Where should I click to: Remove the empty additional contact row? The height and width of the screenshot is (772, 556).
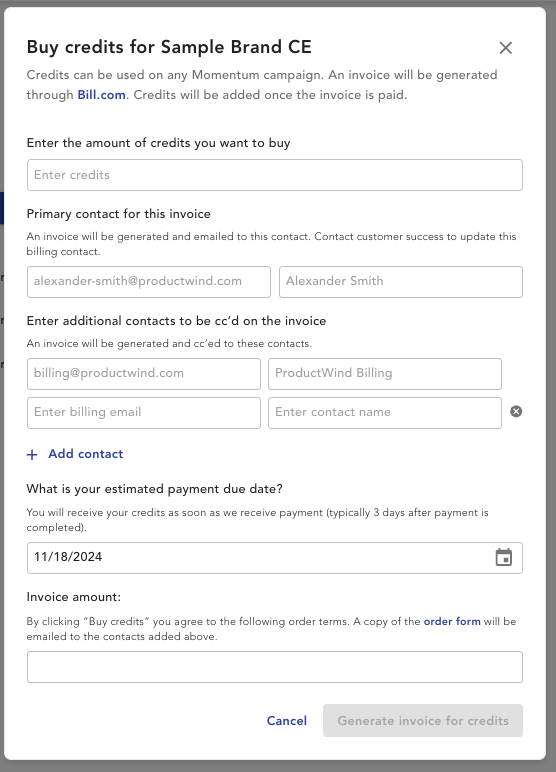click(x=516, y=412)
